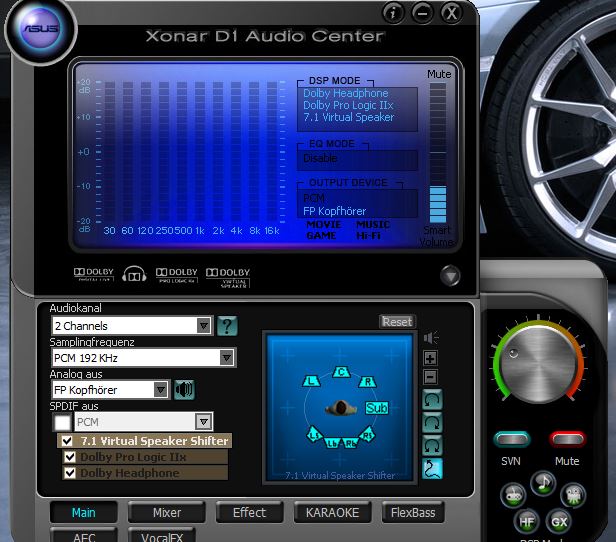Toggle the red Mute button

tap(568, 439)
